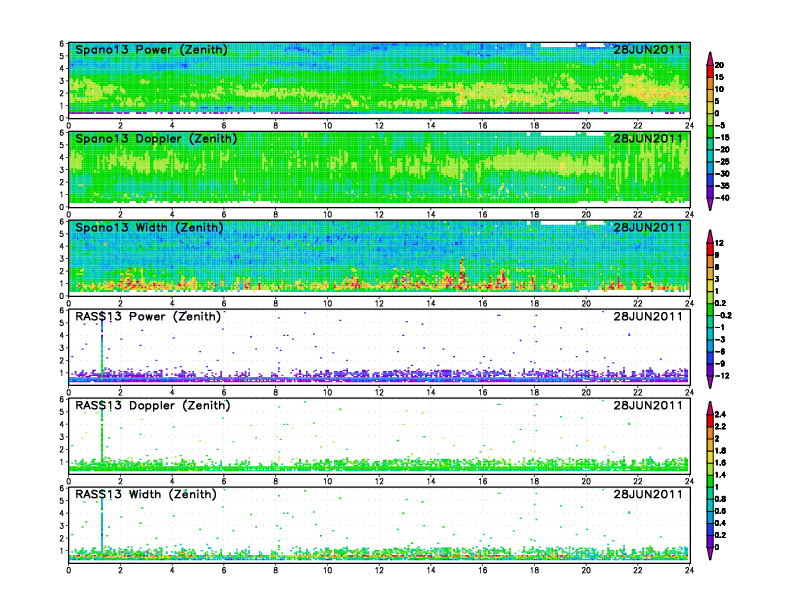The height and width of the screenshot is (612, 792).
Task: Click hour 24 tick under the RASS13 Width plot
Action: click(689, 570)
